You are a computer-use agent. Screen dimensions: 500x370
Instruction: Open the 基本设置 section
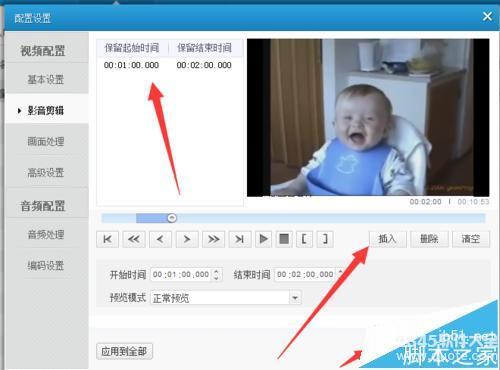click(x=46, y=80)
